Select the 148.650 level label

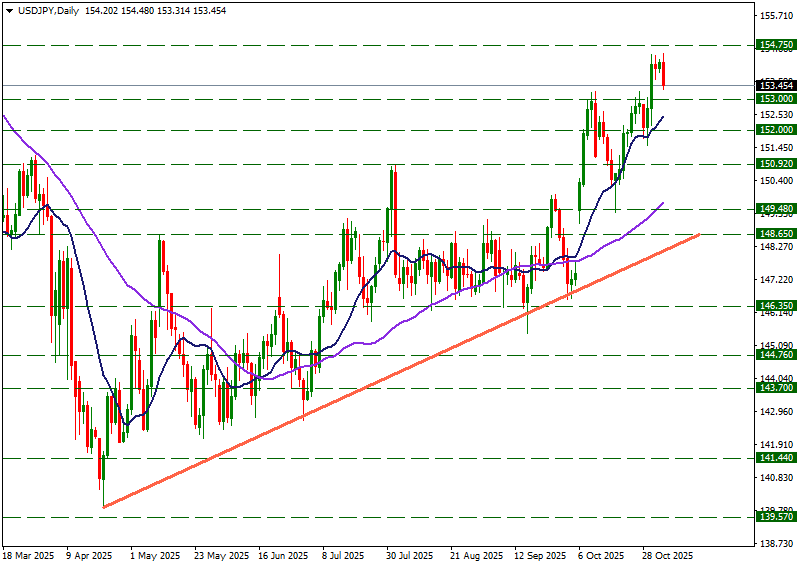(x=776, y=234)
